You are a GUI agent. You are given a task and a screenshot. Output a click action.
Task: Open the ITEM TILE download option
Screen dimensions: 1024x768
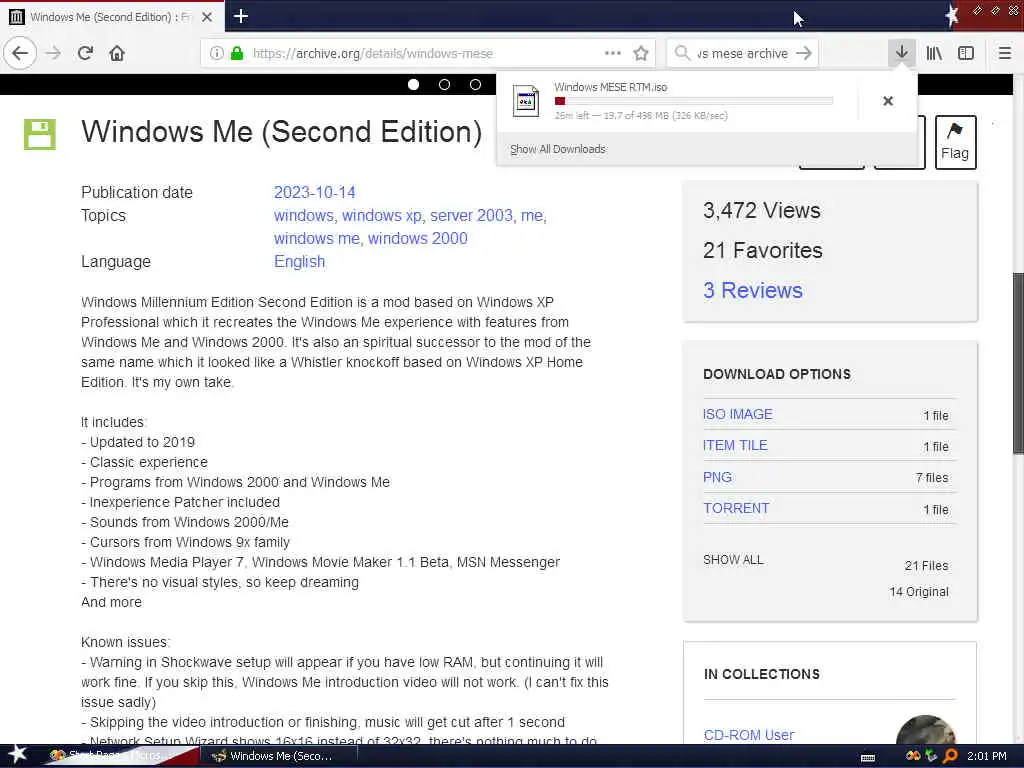735,445
